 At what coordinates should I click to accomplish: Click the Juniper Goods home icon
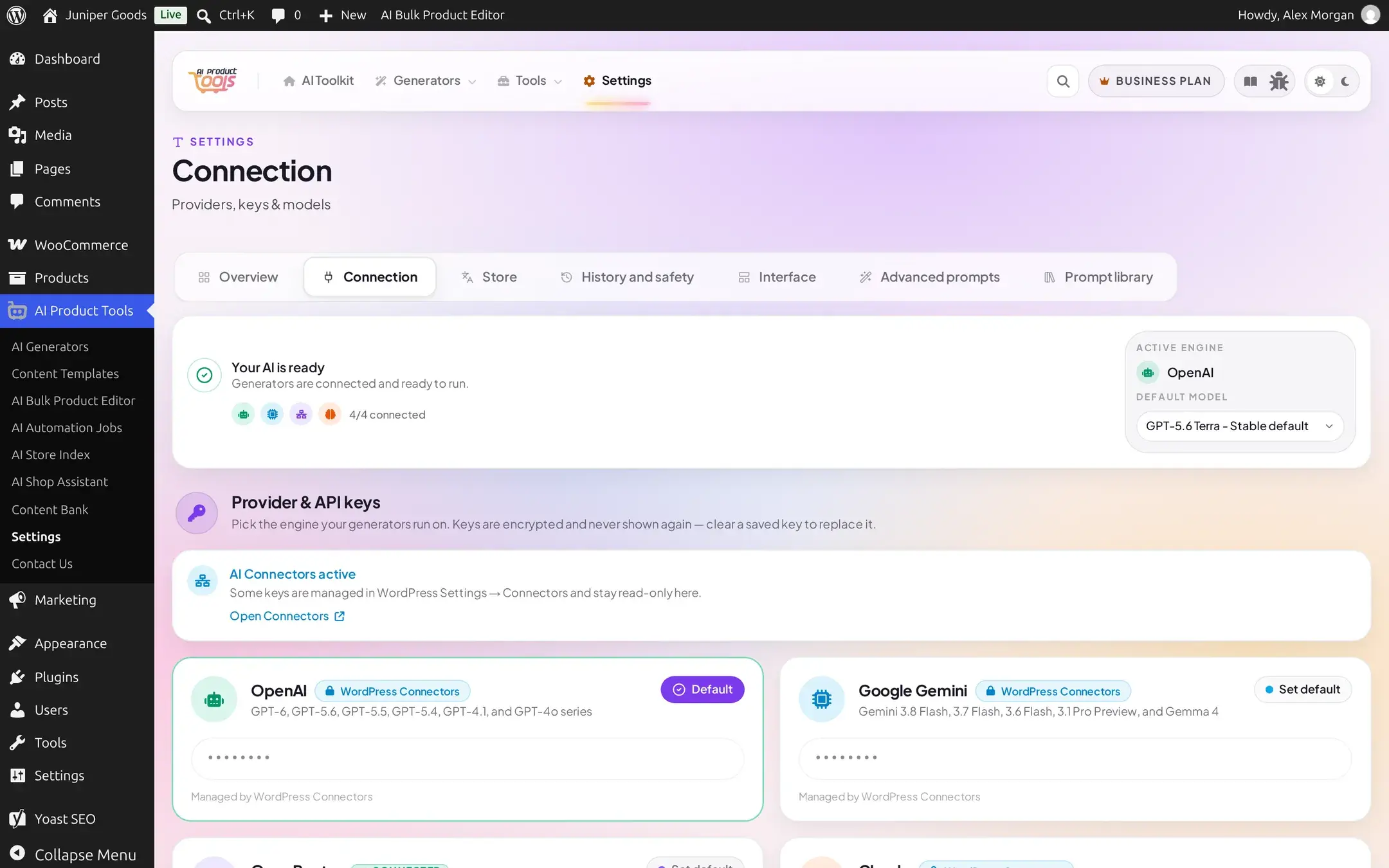(x=50, y=15)
